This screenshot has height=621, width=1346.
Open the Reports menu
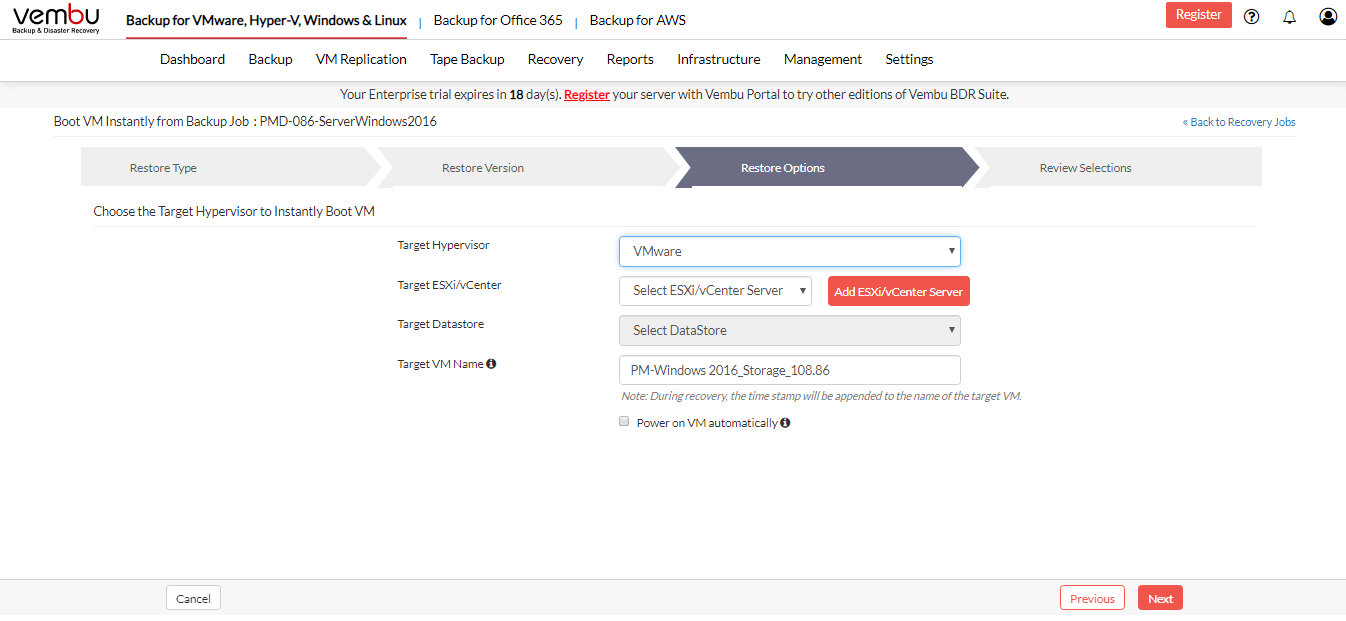click(630, 59)
